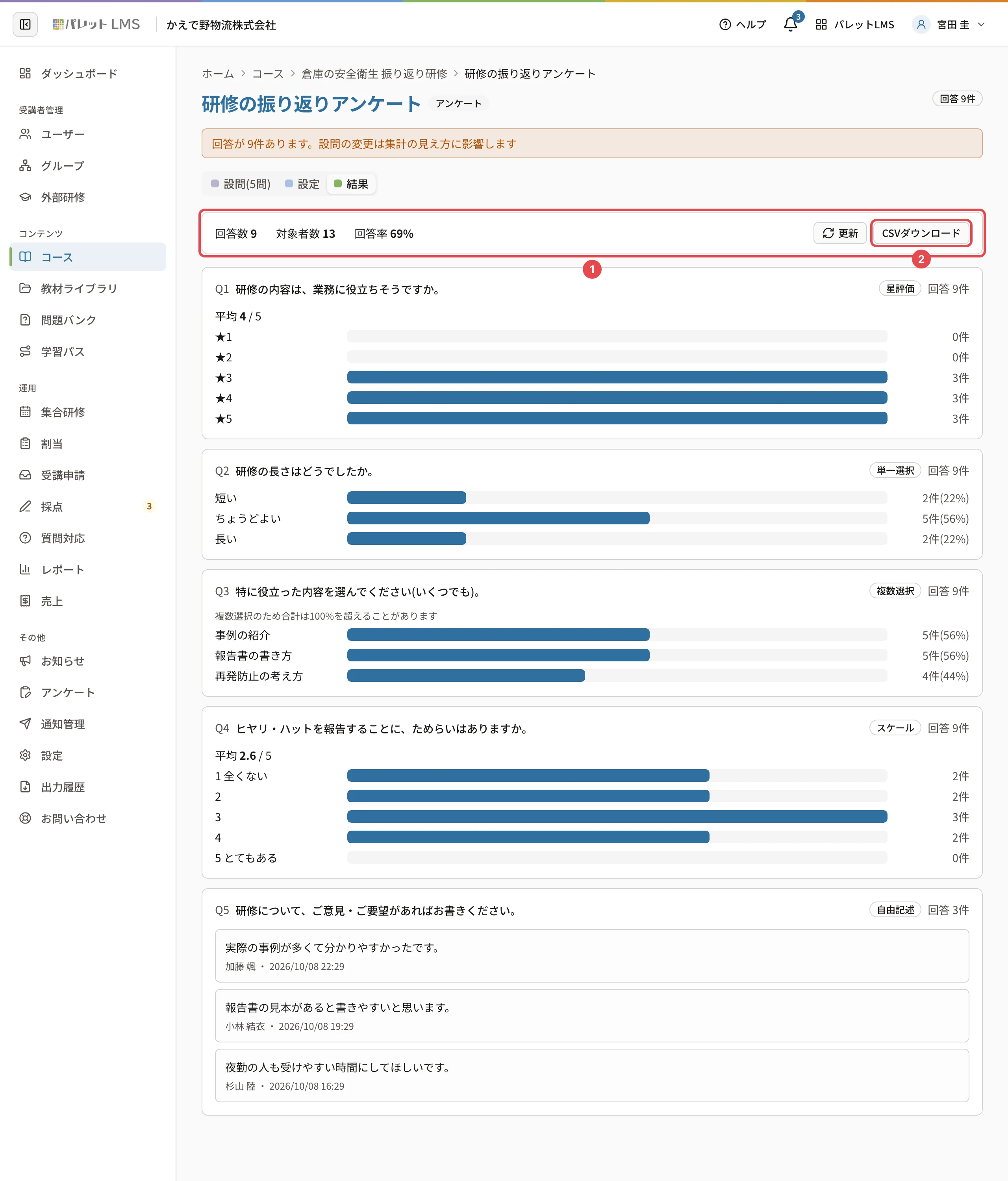
Task: Click the comment by 加藤 颯
Action: [592, 956]
